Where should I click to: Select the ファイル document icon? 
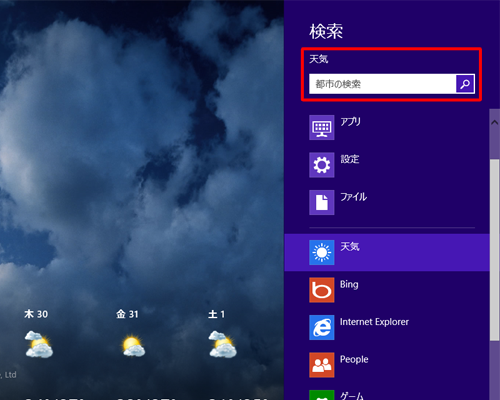click(x=322, y=202)
